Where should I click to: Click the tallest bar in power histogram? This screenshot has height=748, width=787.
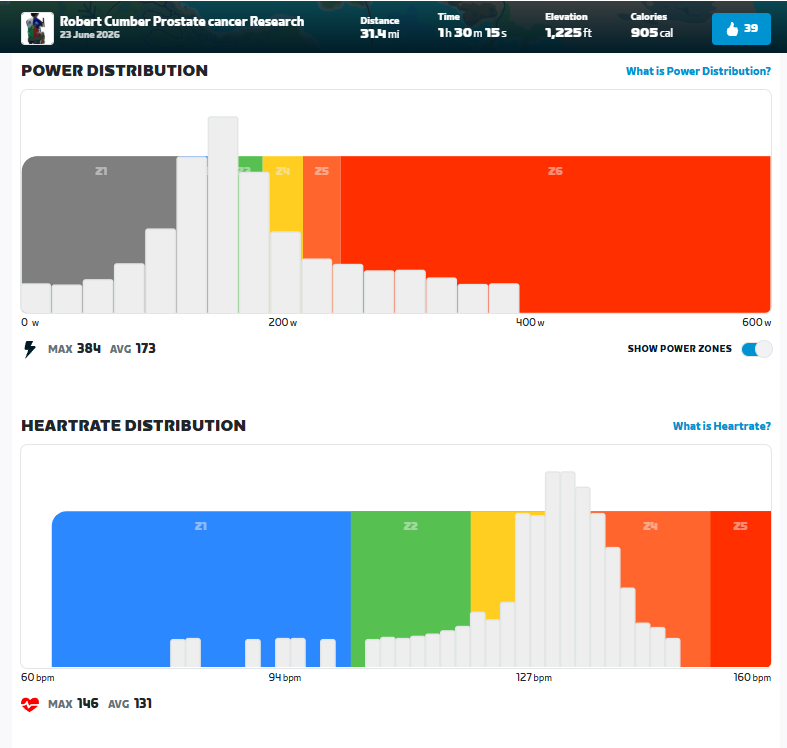click(x=223, y=215)
